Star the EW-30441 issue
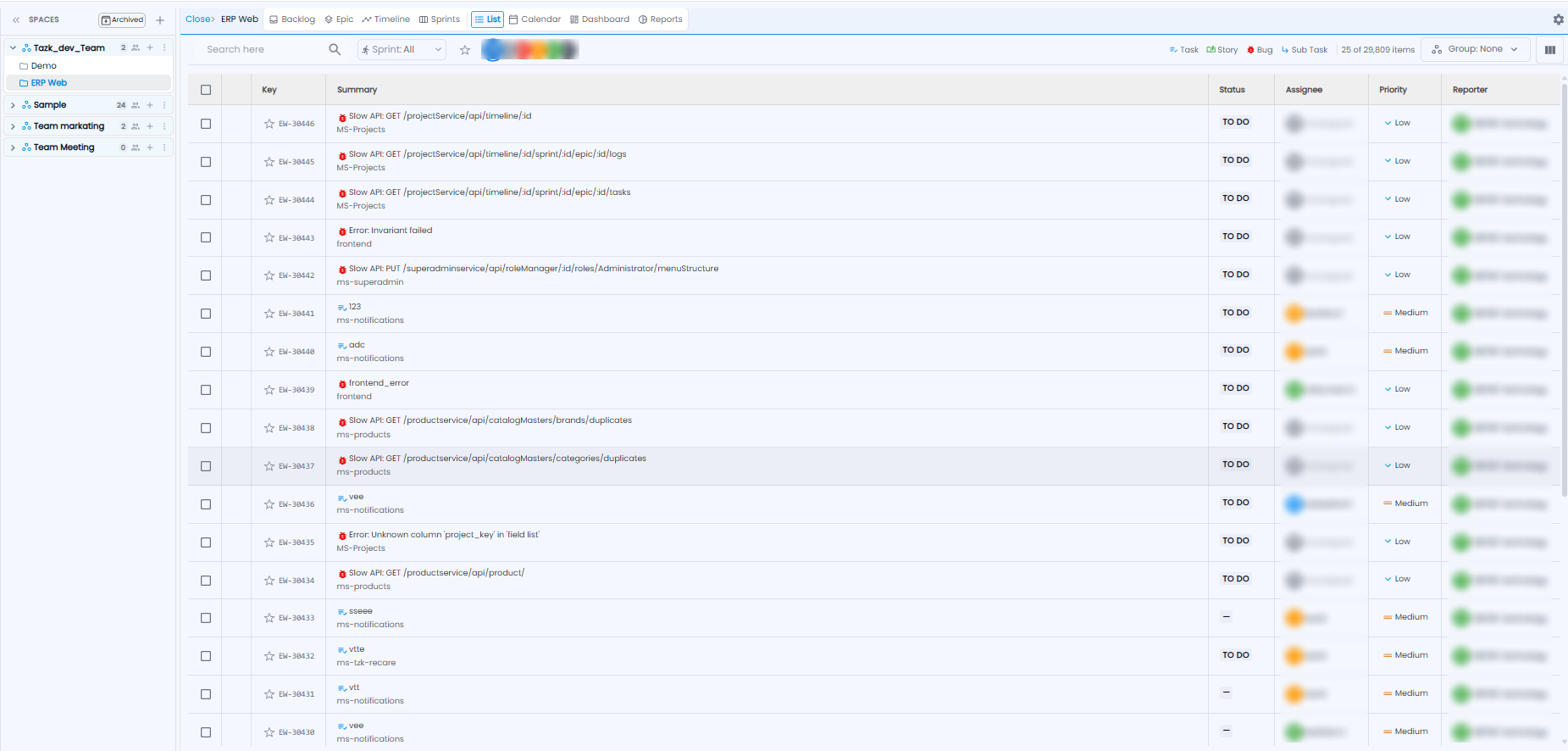The width and height of the screenshot is (1568, 751). [269, 314]
